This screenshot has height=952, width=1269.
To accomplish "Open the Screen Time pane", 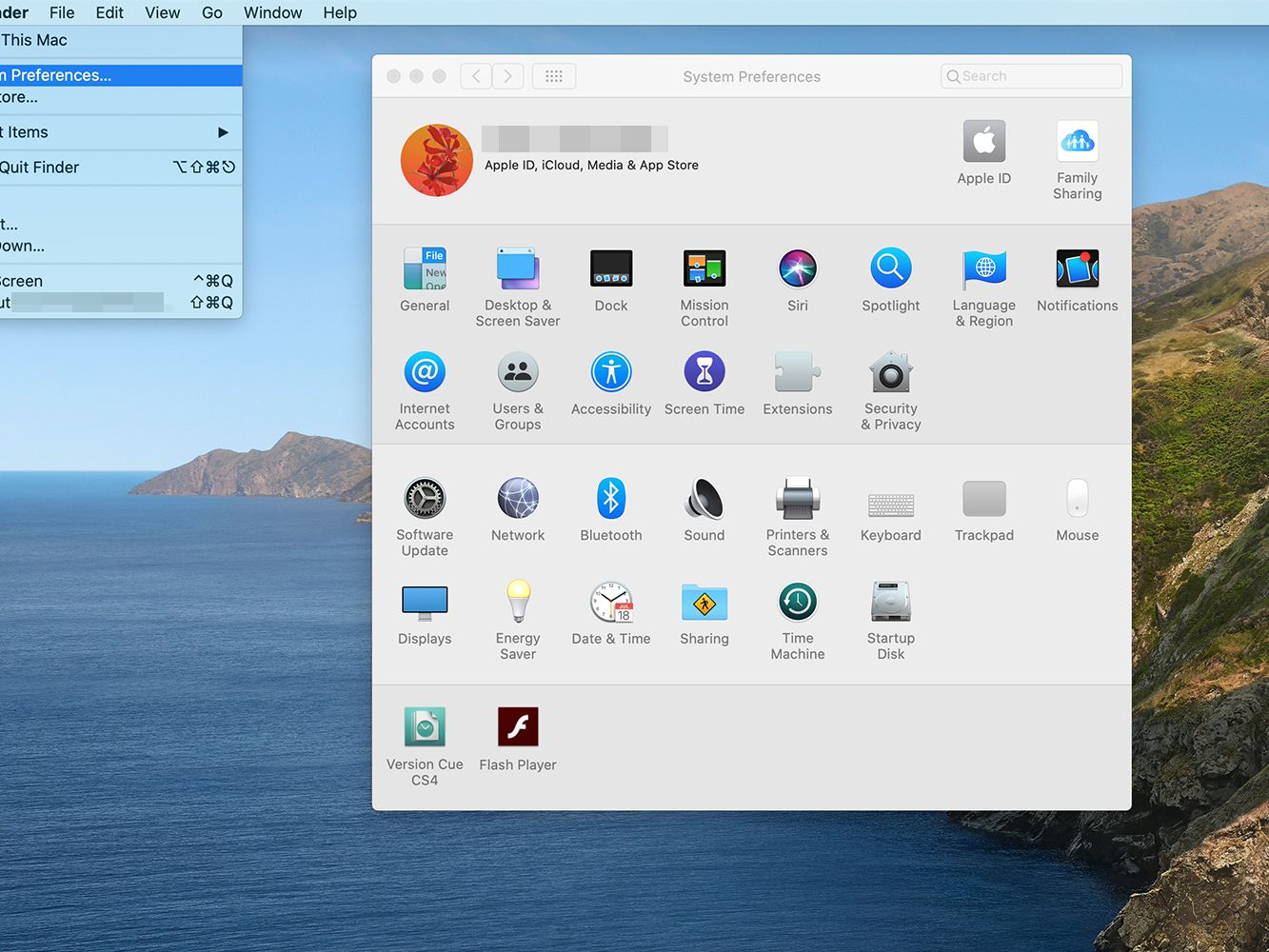I will (704, 373).
